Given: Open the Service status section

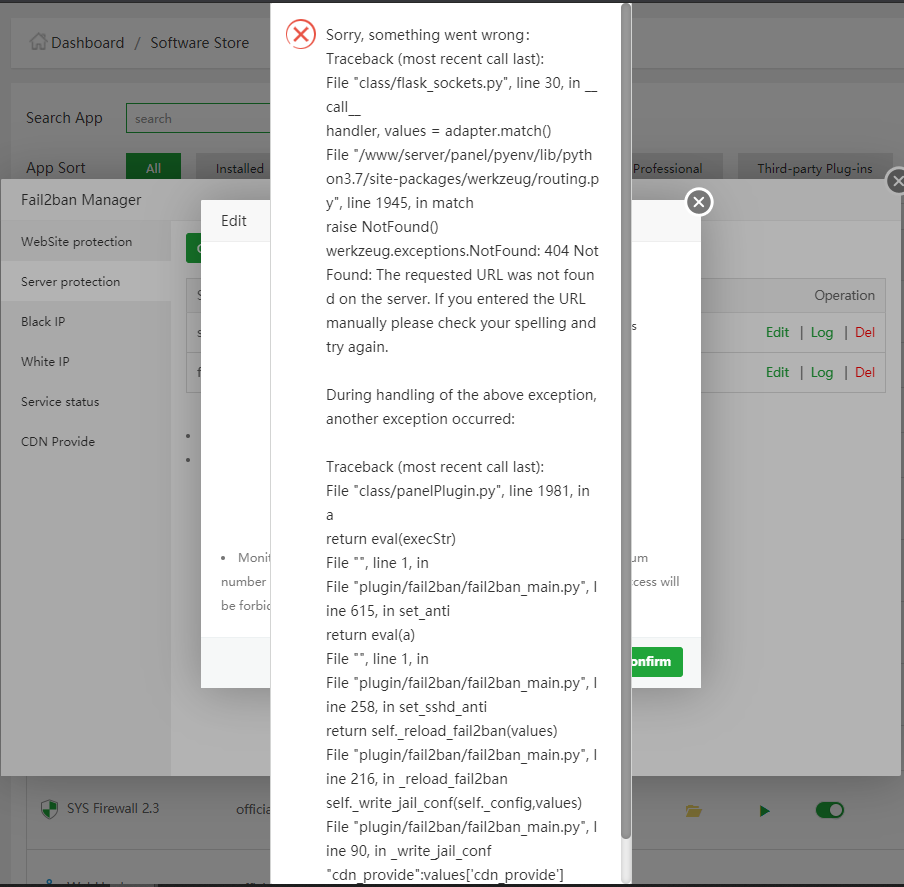Looking at the screenshot, I should click(85, 402).
